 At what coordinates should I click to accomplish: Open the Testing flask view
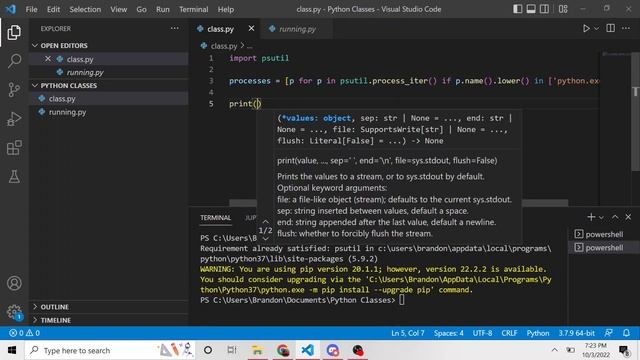14,177
